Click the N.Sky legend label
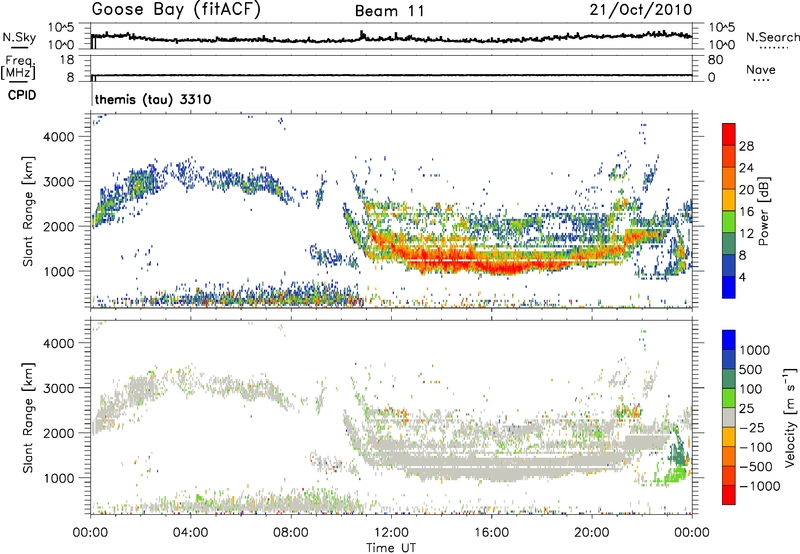The image size is (800, 554). (x=19, y=37)
